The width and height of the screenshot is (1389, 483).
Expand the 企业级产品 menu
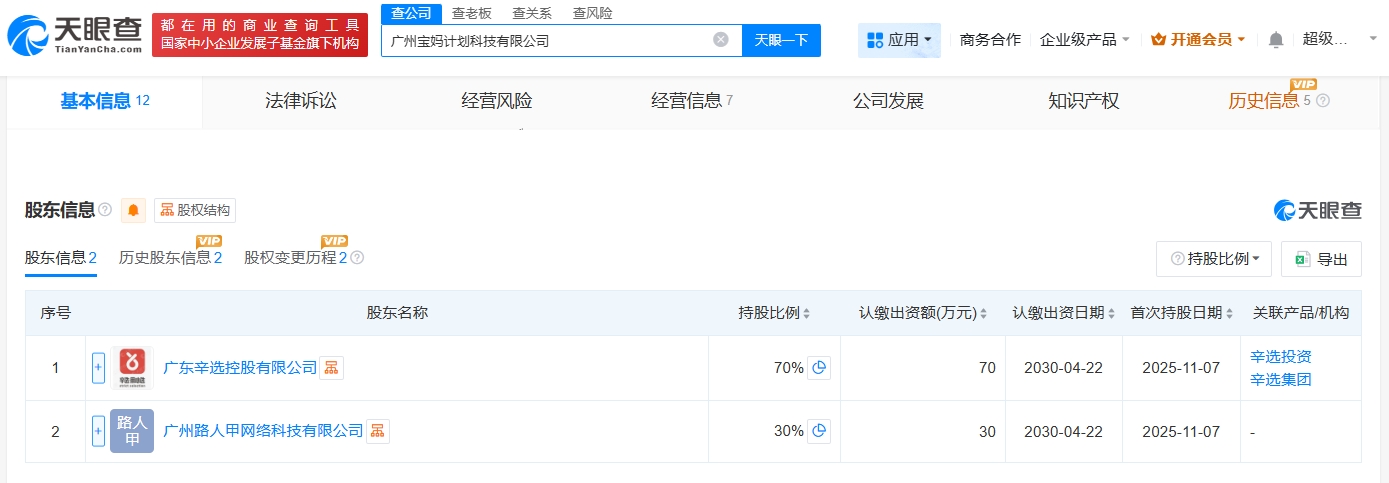1084,40
